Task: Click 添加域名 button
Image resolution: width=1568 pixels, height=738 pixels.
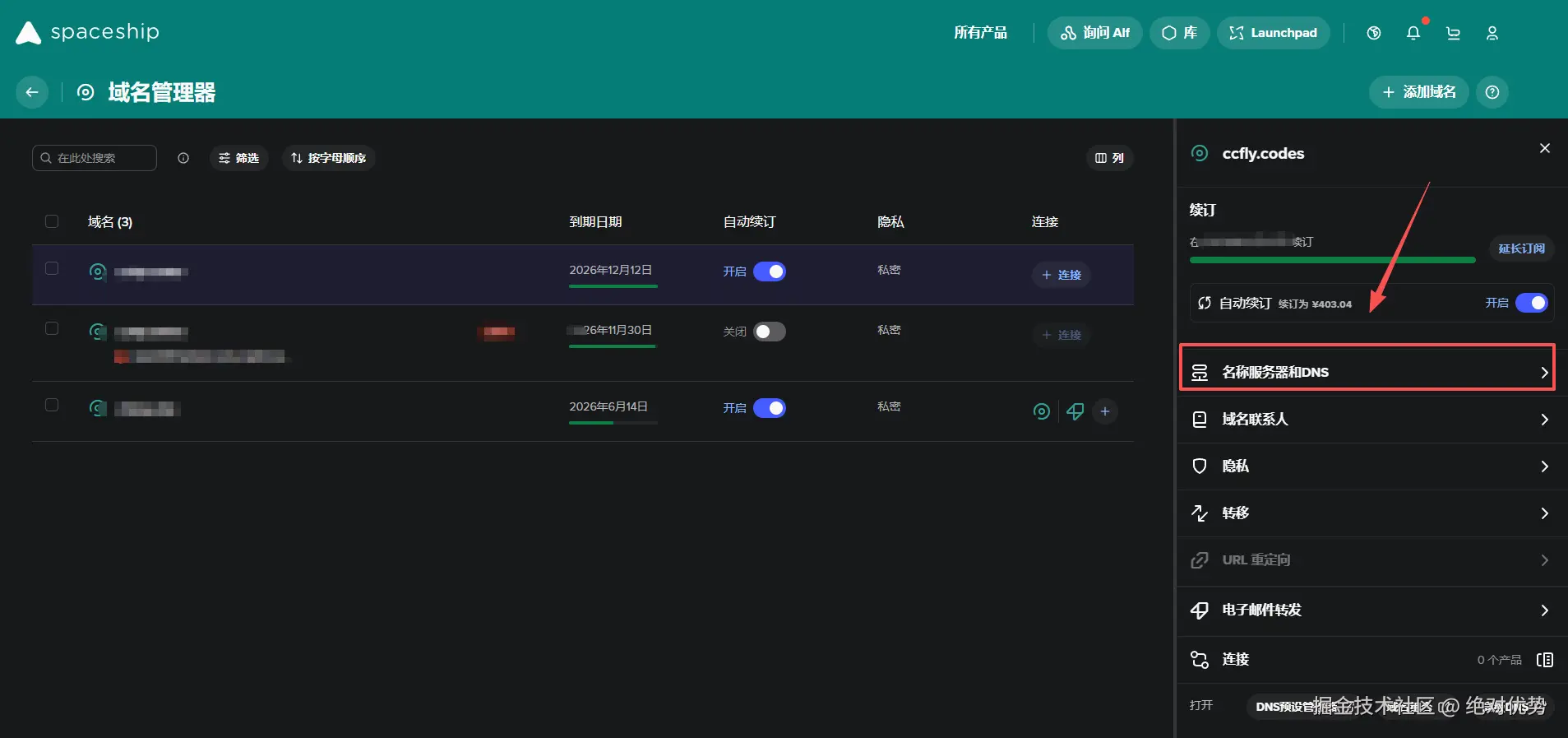Action: point(1419,92)
